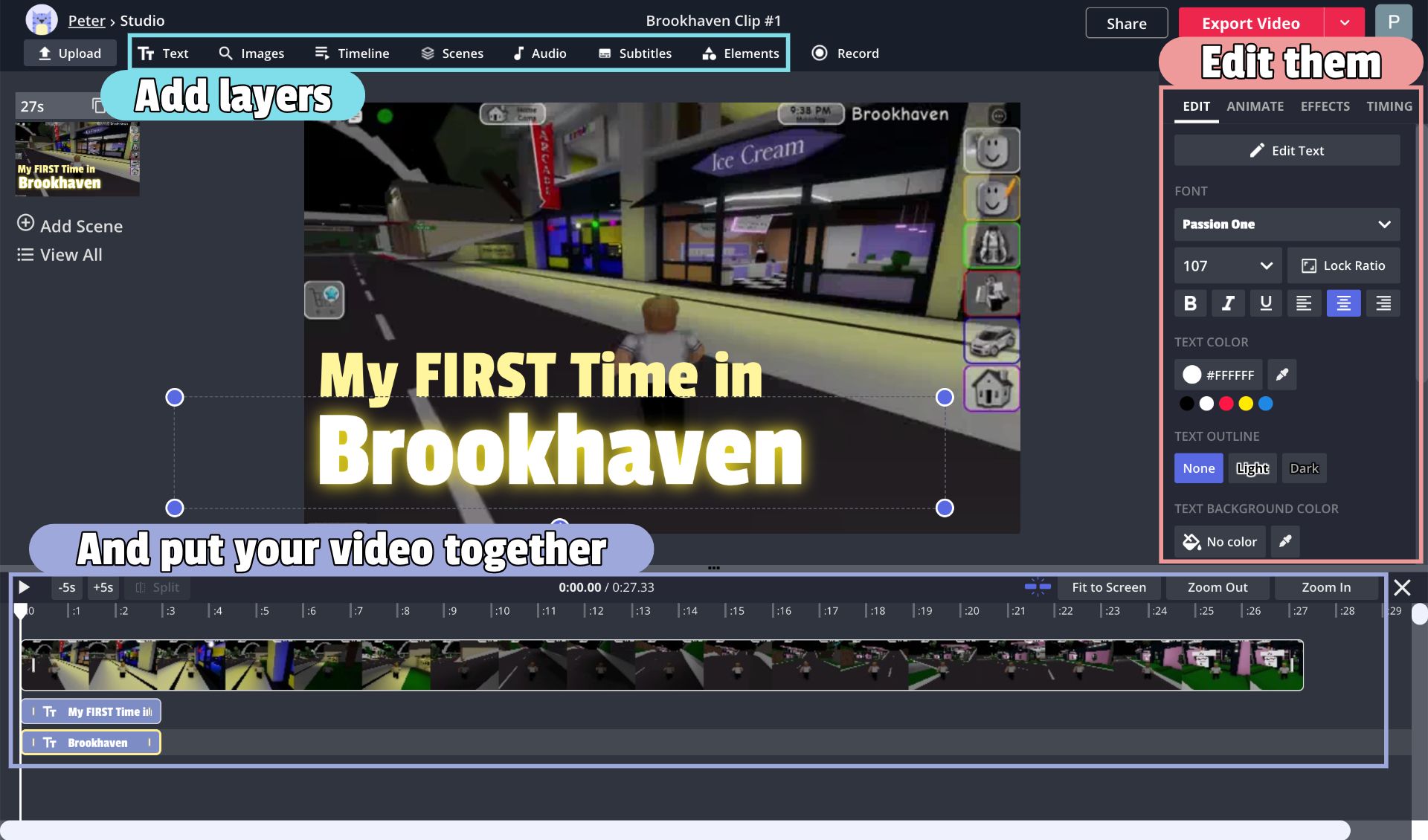Open the Passion One font dropdown
Screen dimensions: 1428x840
pos(1286,224)
